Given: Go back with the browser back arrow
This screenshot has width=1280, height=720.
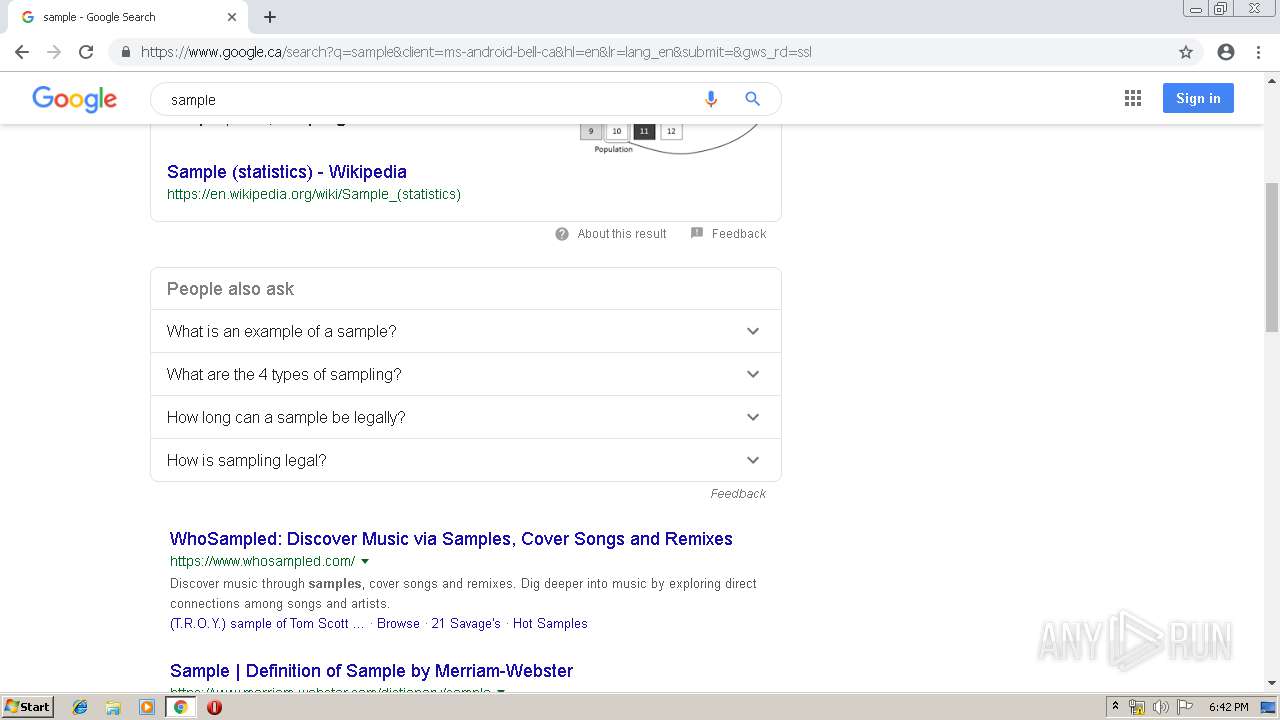Looking at the screenshot, I should (x=22, y=52).
